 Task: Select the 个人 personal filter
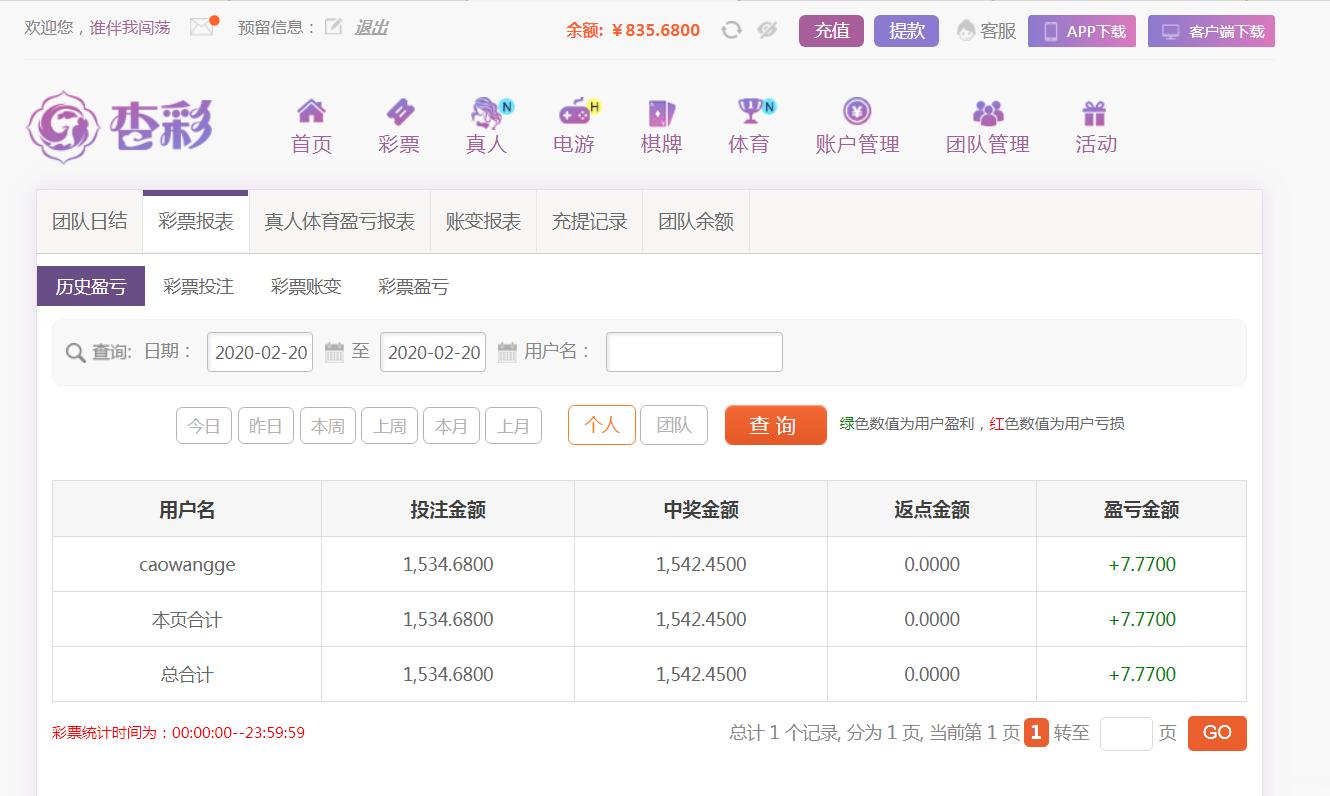601,425
